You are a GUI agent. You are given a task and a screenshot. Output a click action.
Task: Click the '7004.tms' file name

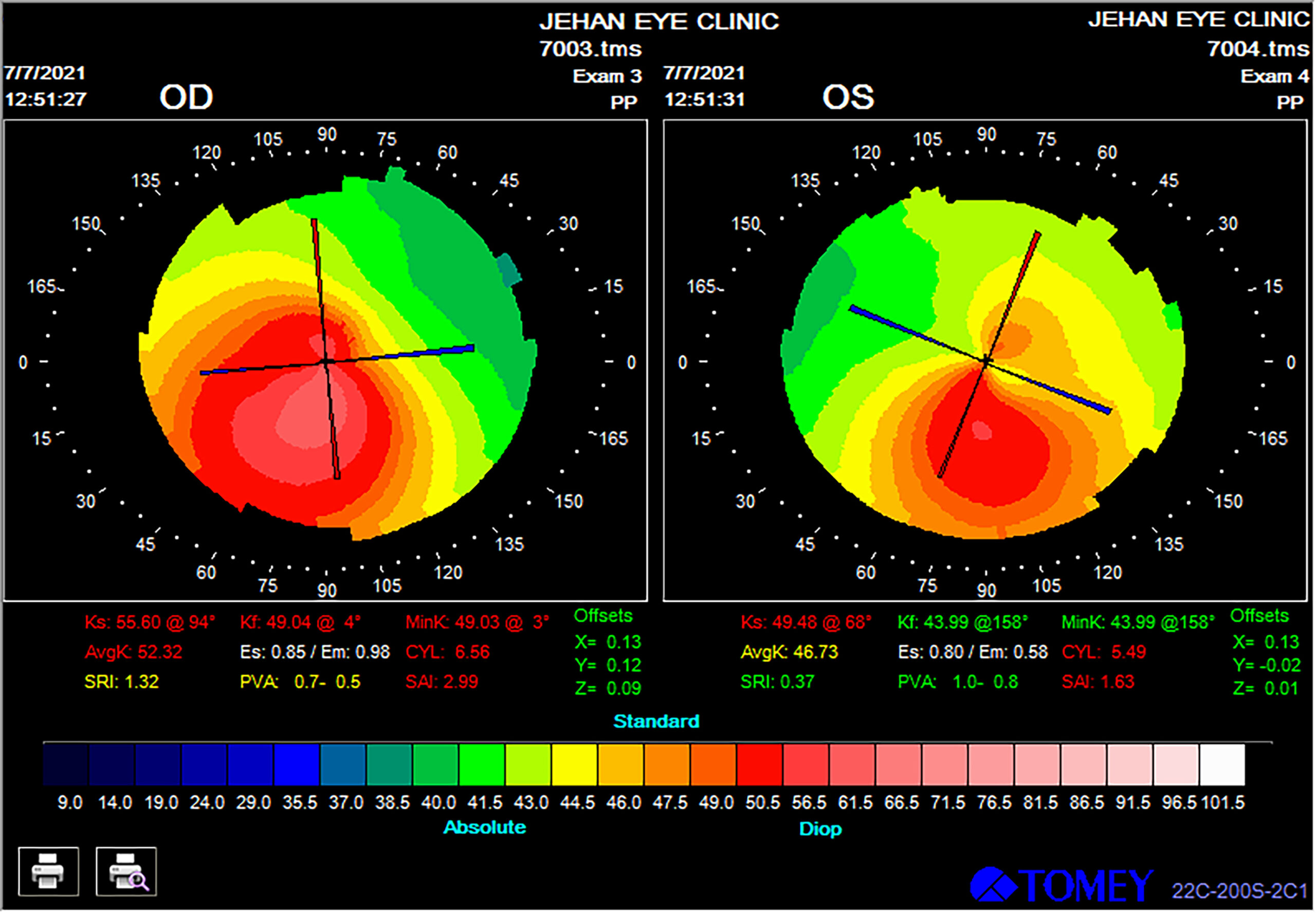[x=1259, y=49]
